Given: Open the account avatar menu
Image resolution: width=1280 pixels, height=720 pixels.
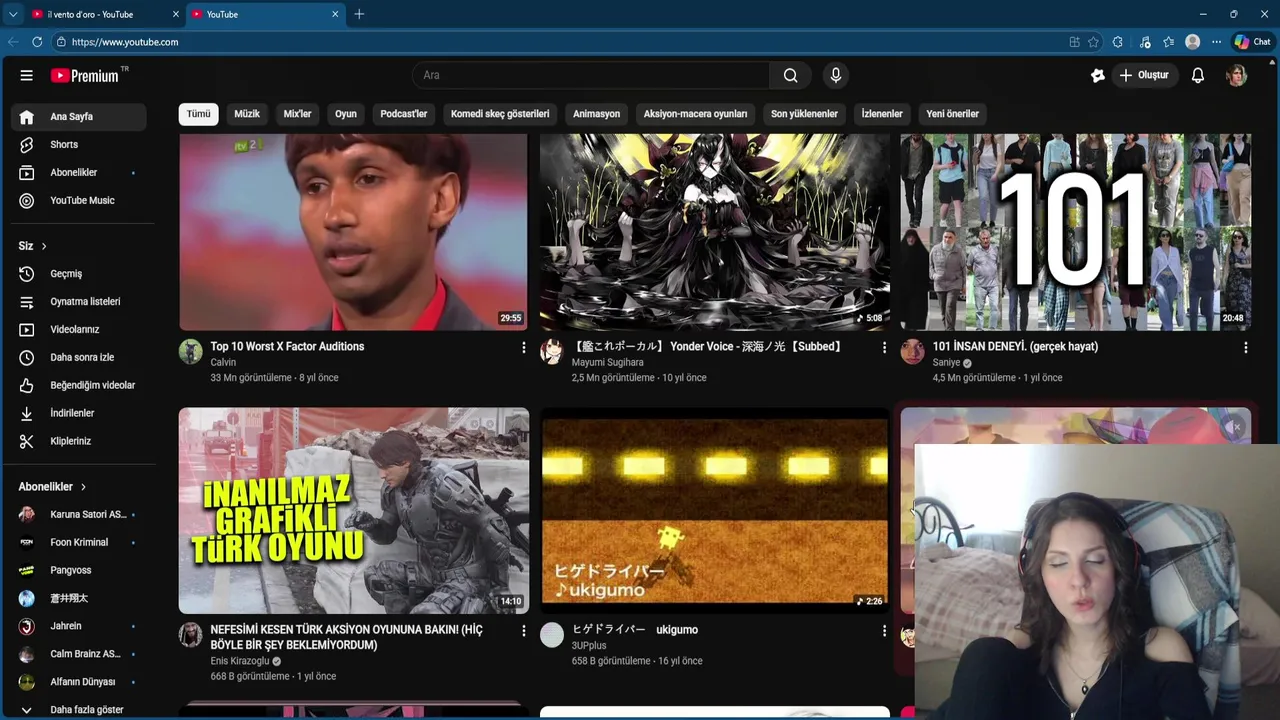Looking at the screenshot, I should [x=1237, y=75].
